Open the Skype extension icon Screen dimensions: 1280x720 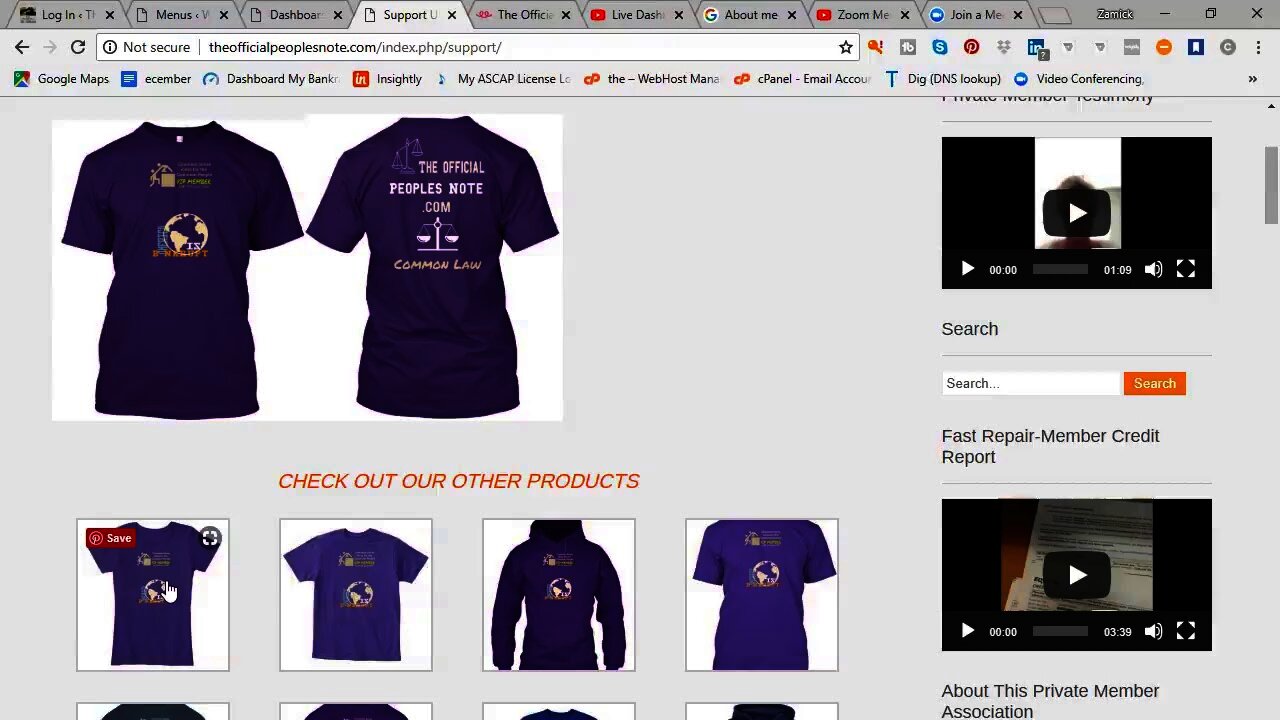(939, 47)
